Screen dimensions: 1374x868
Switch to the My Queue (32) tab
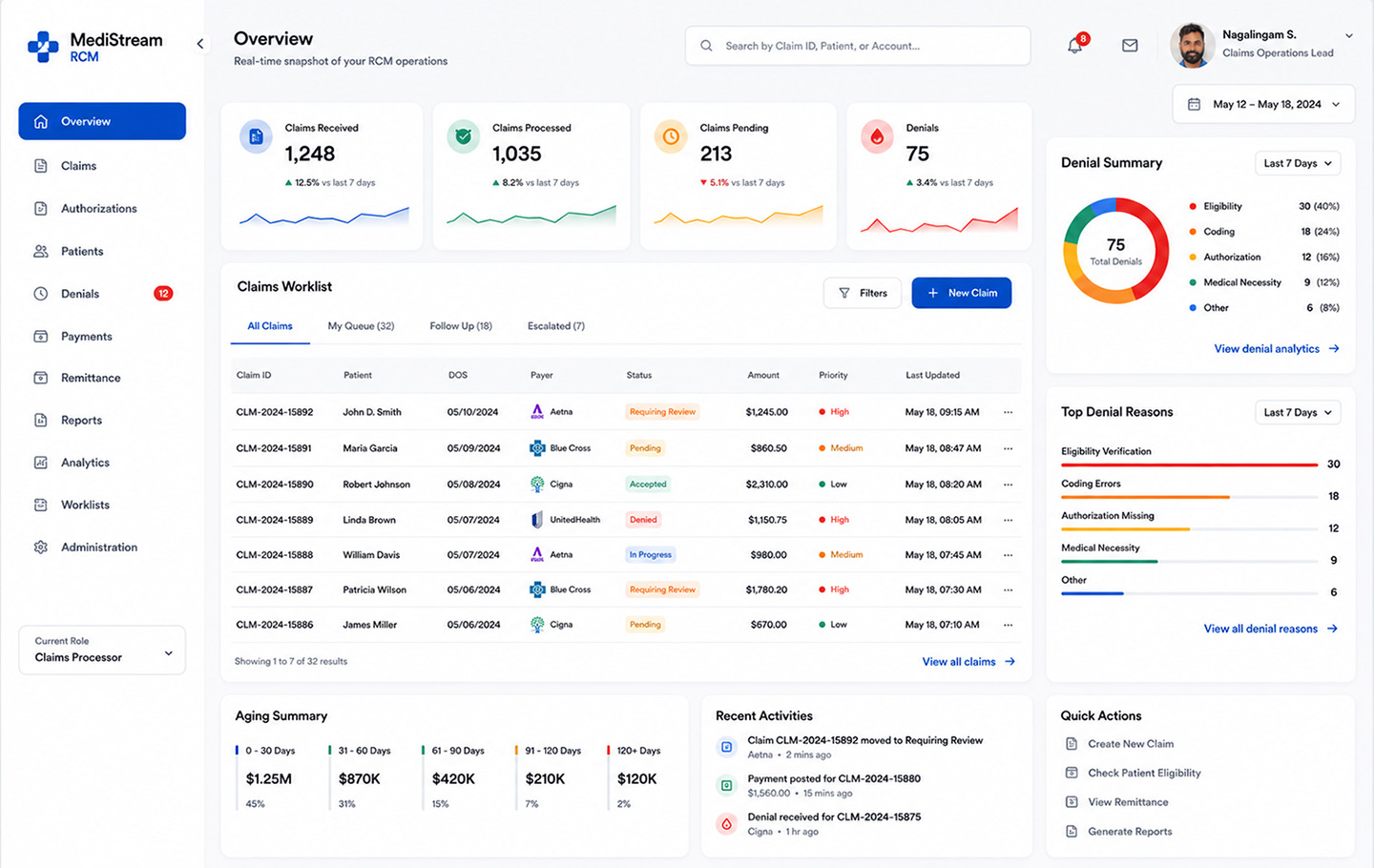361,326
